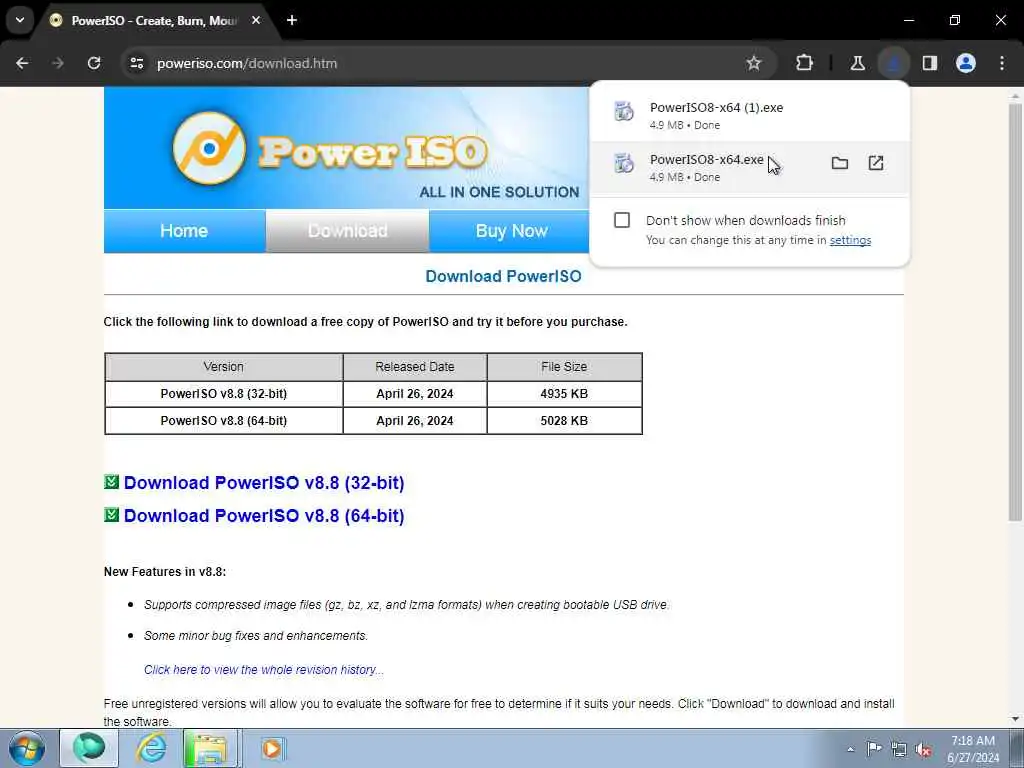Click the PowerISO disc logo

click(x=210, y=148)
